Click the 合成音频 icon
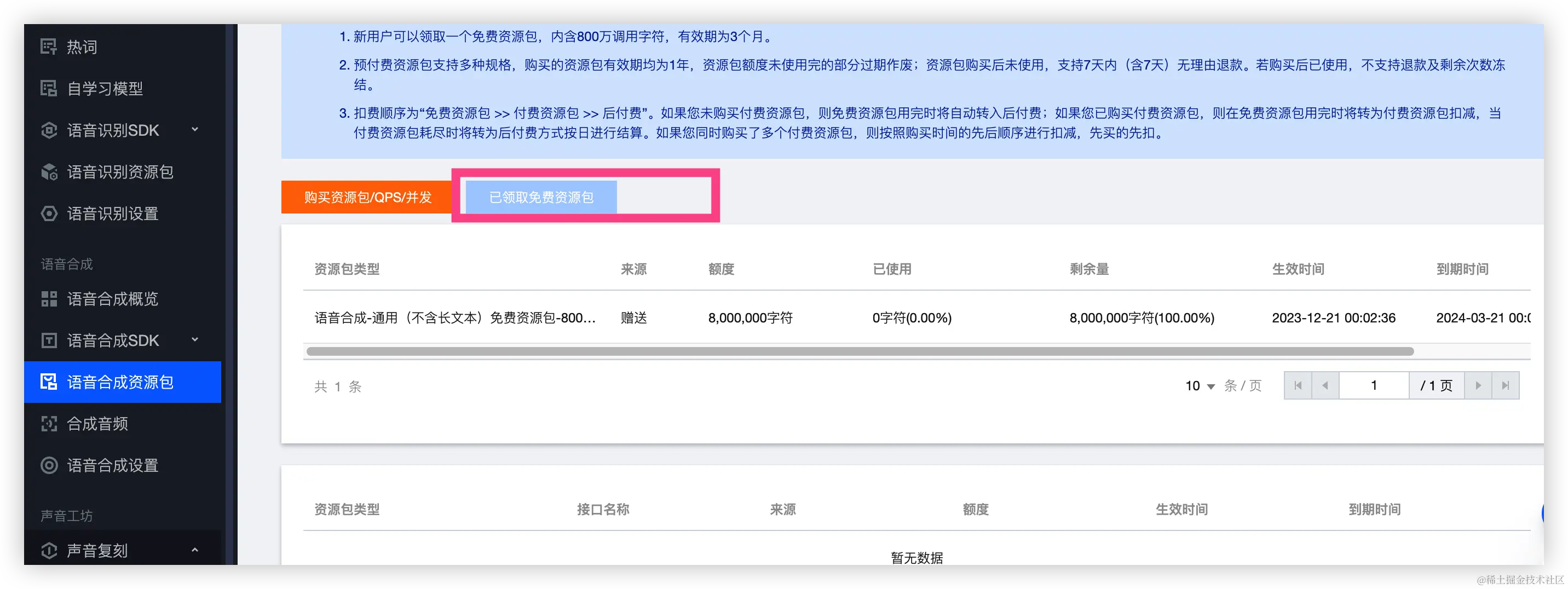 pos(49,424)
